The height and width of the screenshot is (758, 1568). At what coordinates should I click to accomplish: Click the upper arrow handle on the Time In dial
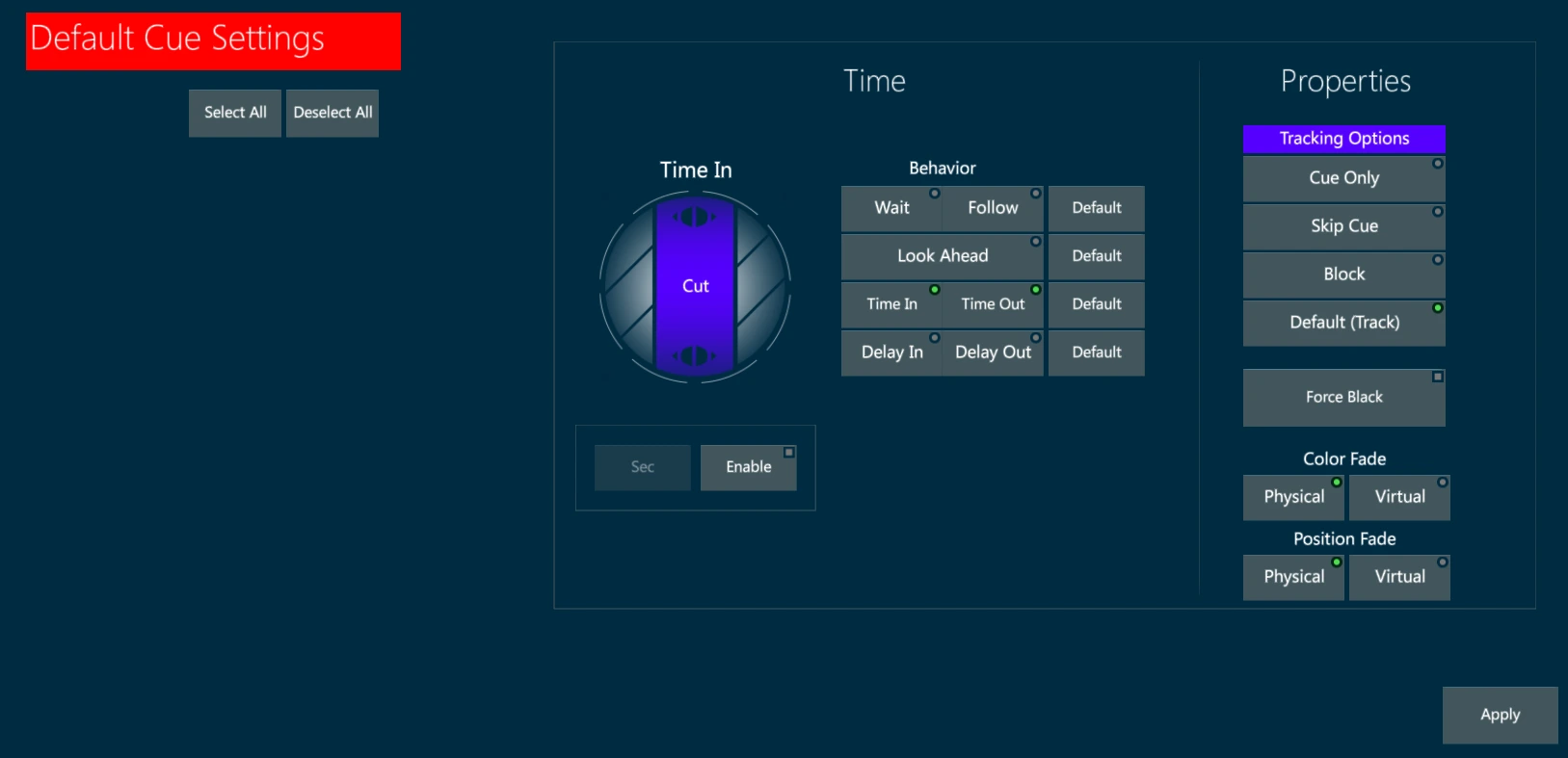tap(695, 217)
